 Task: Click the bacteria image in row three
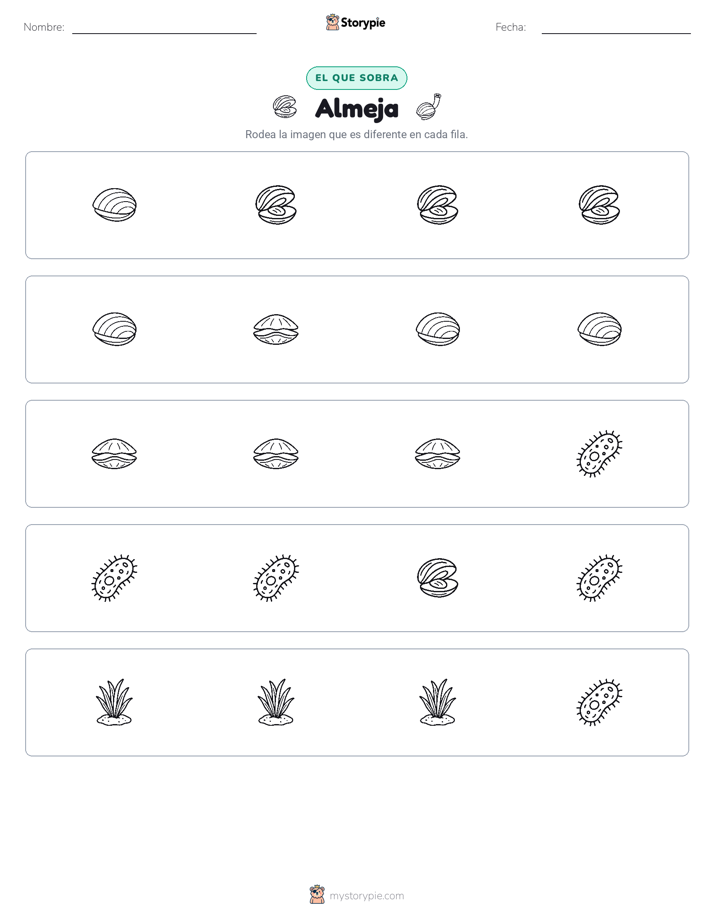click(x=599, y=454)
